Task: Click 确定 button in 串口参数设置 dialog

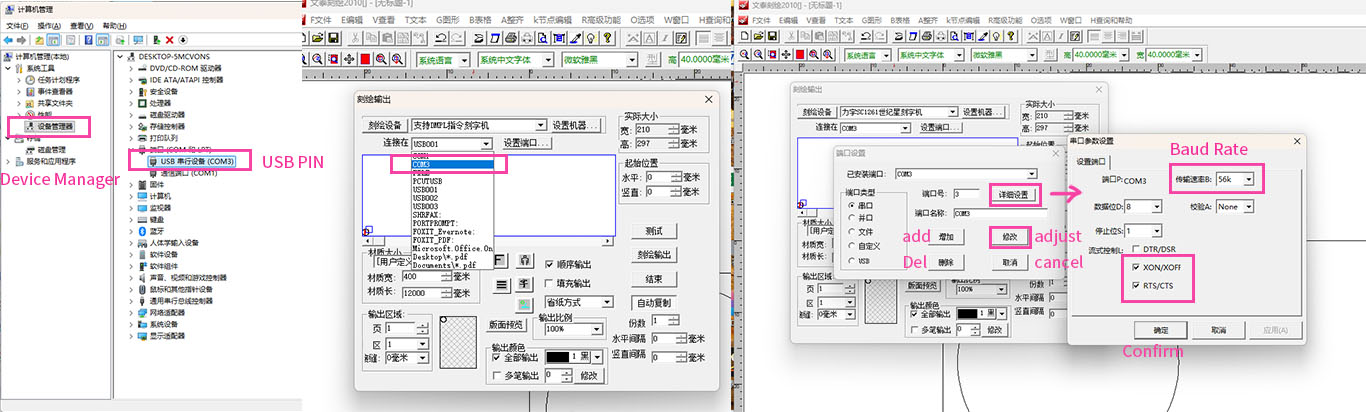Action: pos(1159,330)
